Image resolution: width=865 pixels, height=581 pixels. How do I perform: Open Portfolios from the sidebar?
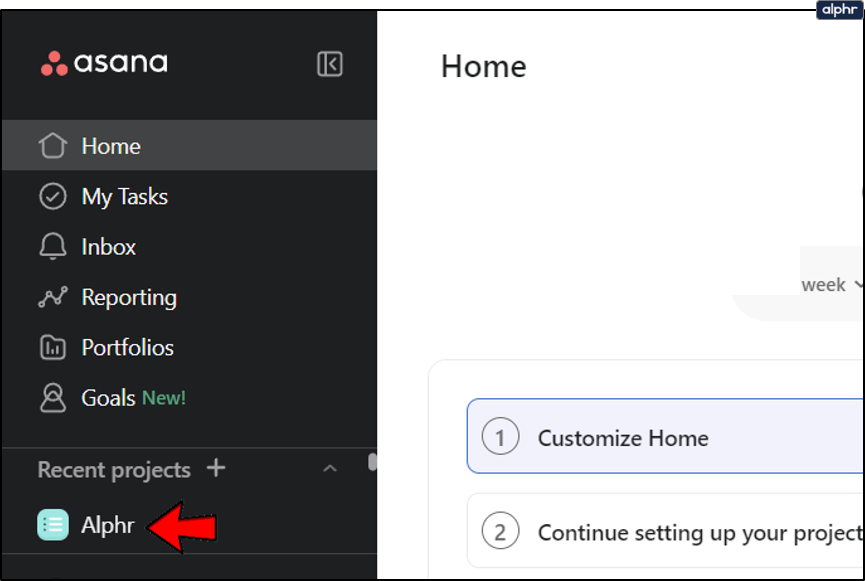127,348
